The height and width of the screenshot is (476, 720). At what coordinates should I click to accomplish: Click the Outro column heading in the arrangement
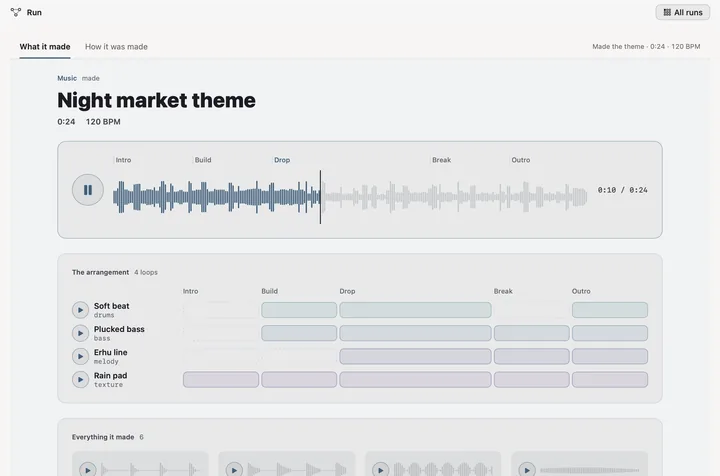pos(581,291)
